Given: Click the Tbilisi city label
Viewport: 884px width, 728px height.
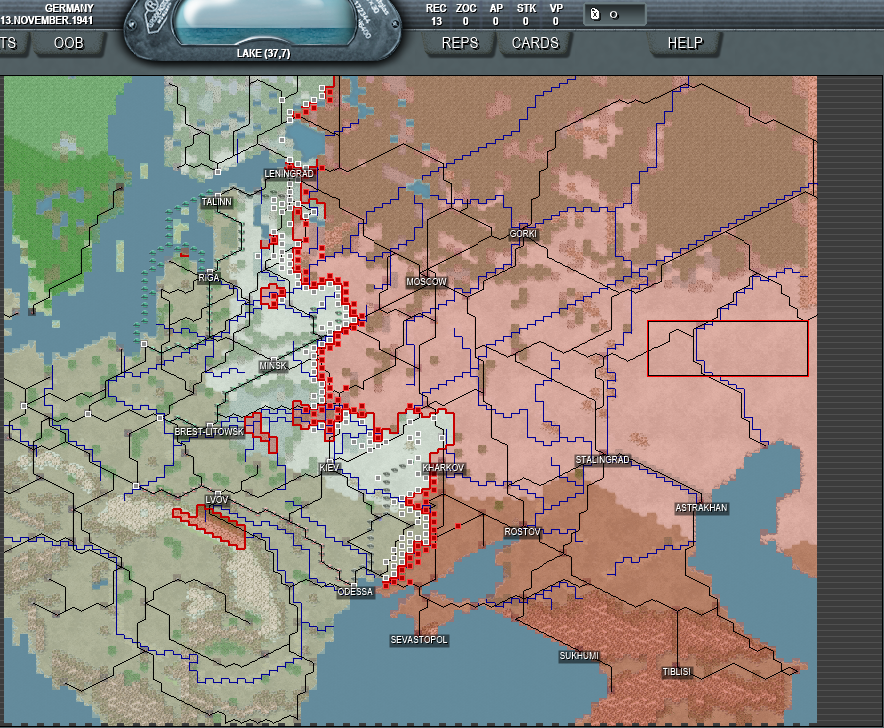Looking at the screenshot, I should (677, 671).
